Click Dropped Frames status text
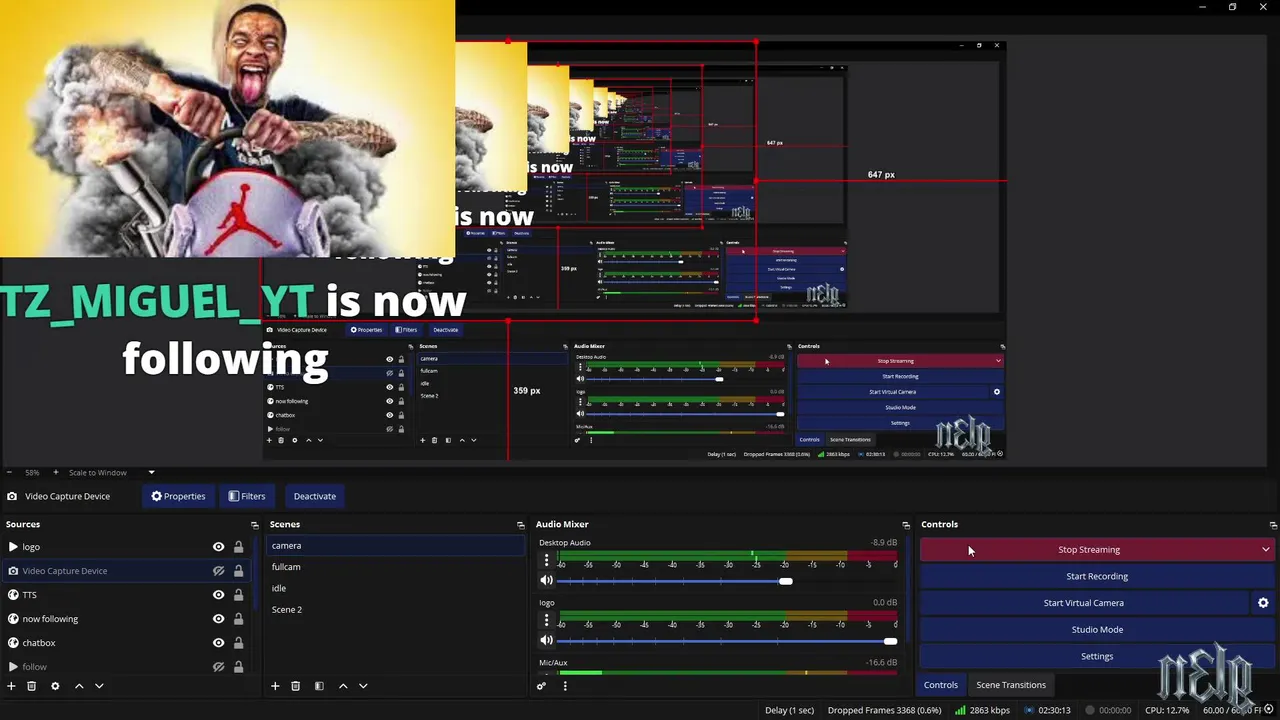1280x720 pixels. (x=884, y=710)
